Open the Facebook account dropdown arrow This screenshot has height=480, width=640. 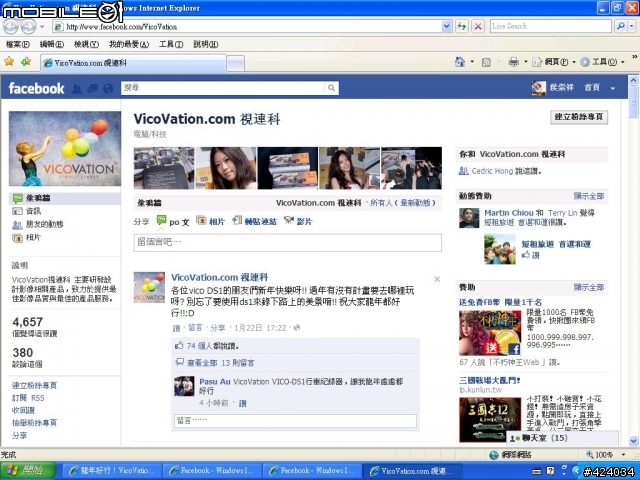(613, 88)
